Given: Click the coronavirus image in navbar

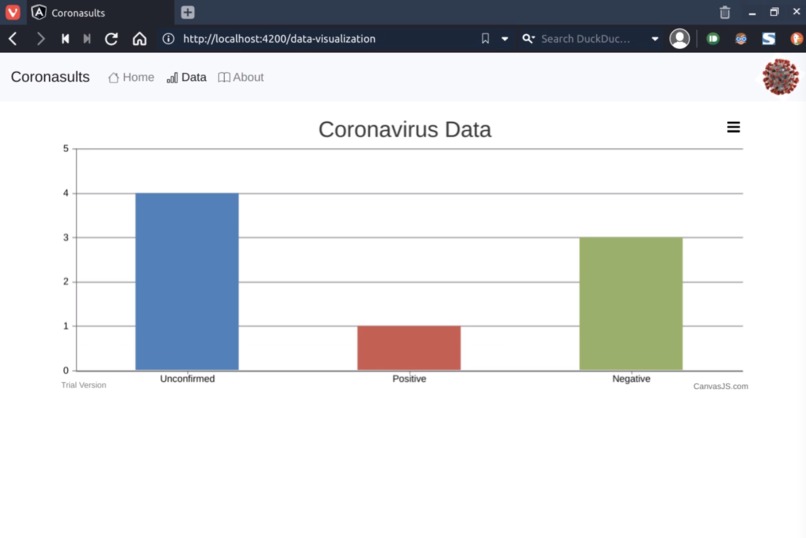Looking at the screenshot, I should click(x=780, y=77).
